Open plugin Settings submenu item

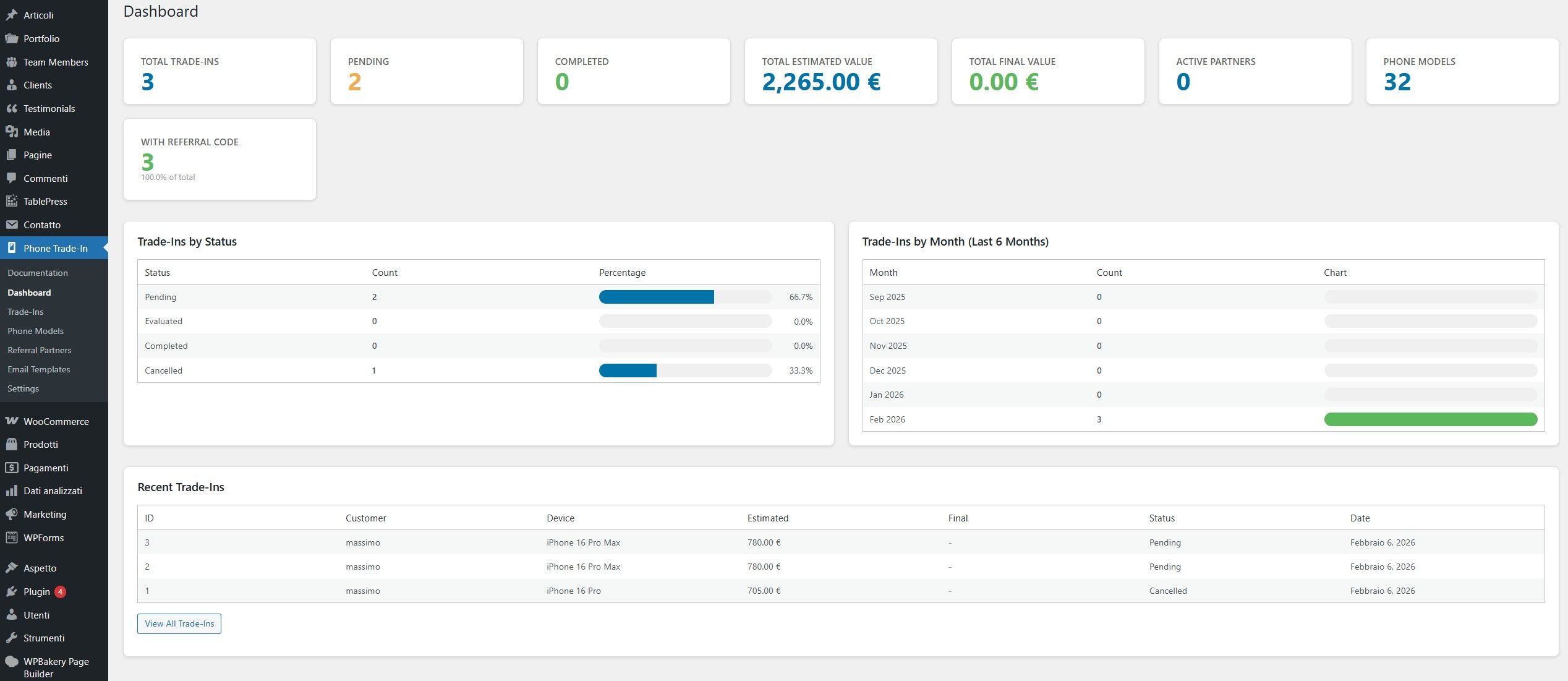click(x=23, y=388)
